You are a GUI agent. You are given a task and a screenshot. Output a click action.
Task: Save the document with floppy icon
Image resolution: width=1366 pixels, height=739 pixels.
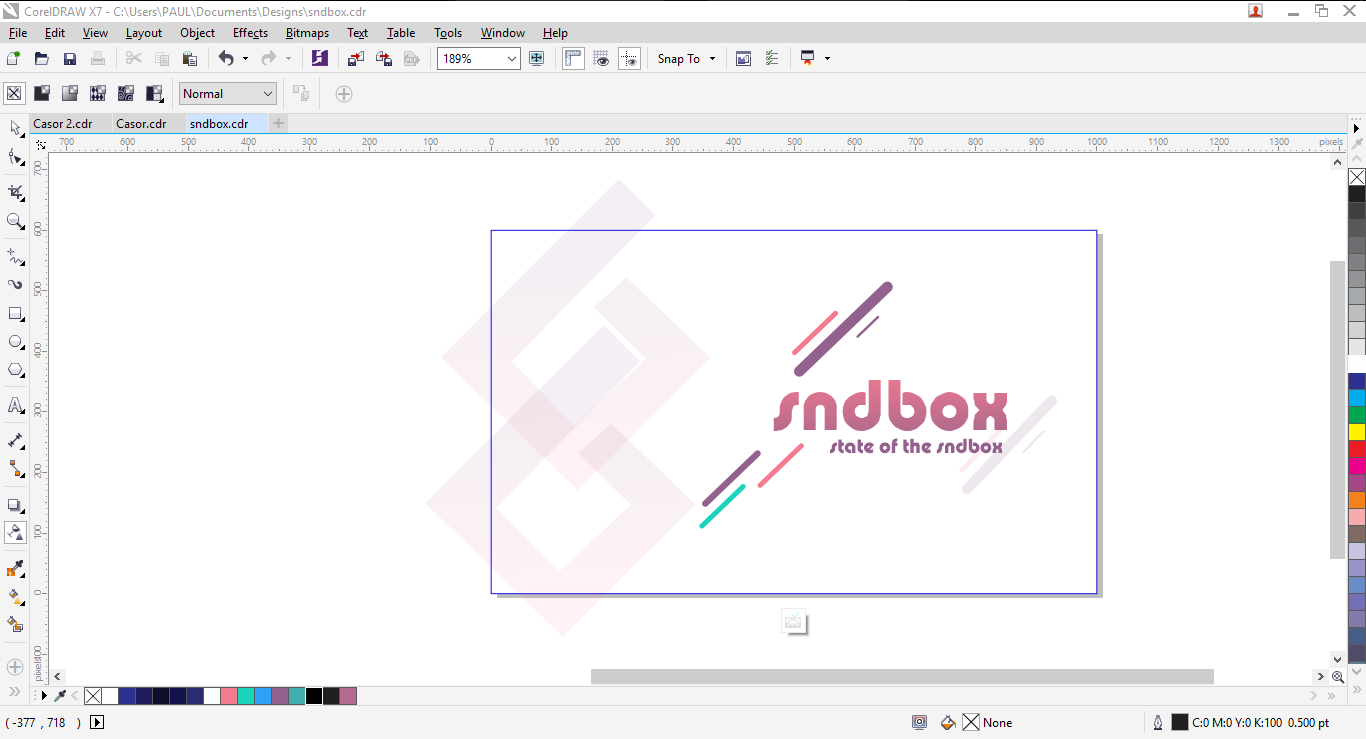tap(70, 59)
